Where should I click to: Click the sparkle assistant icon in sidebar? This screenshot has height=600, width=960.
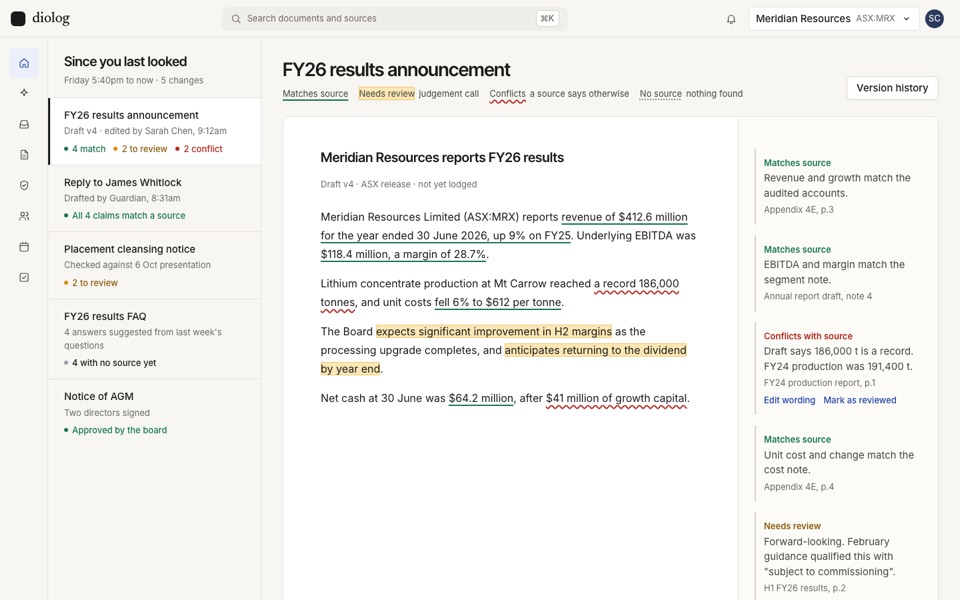(x=24, y=92)
